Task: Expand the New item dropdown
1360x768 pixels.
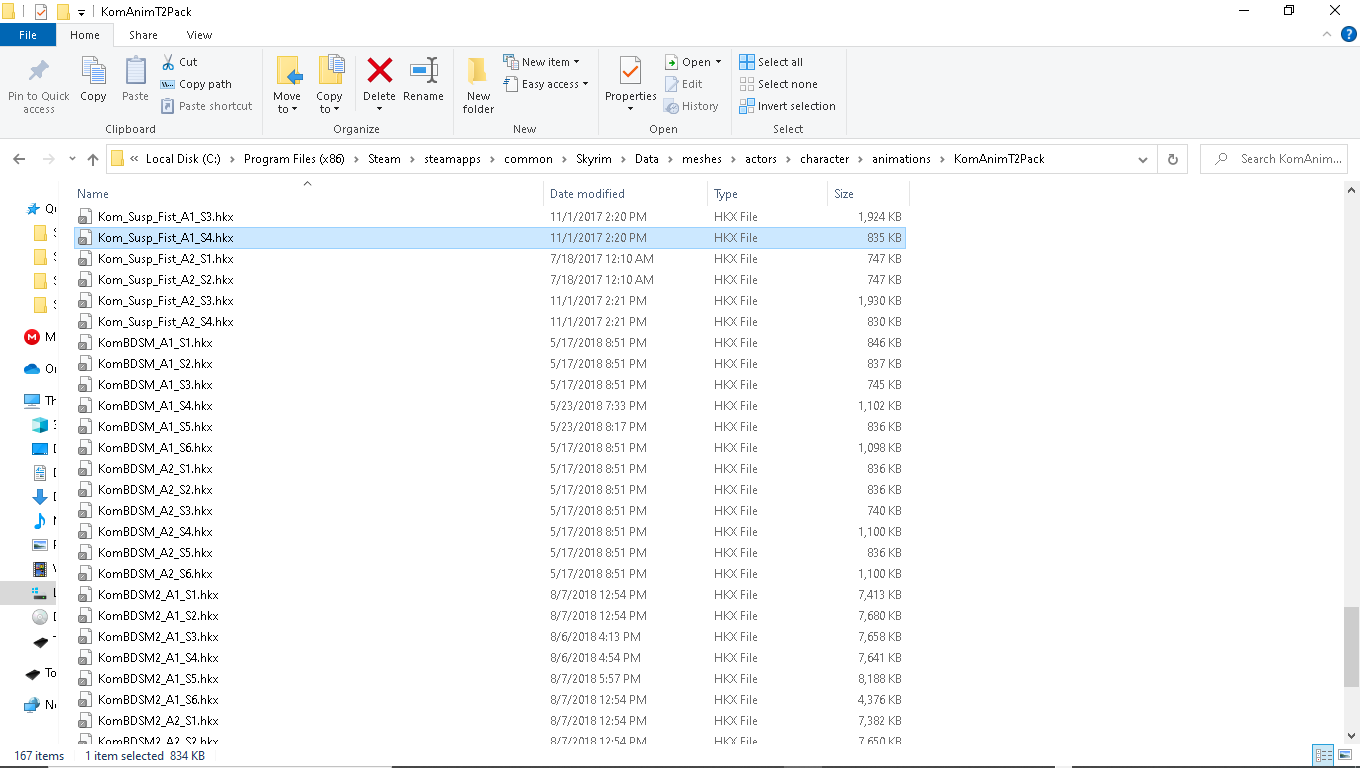Action: pos(541,62)
